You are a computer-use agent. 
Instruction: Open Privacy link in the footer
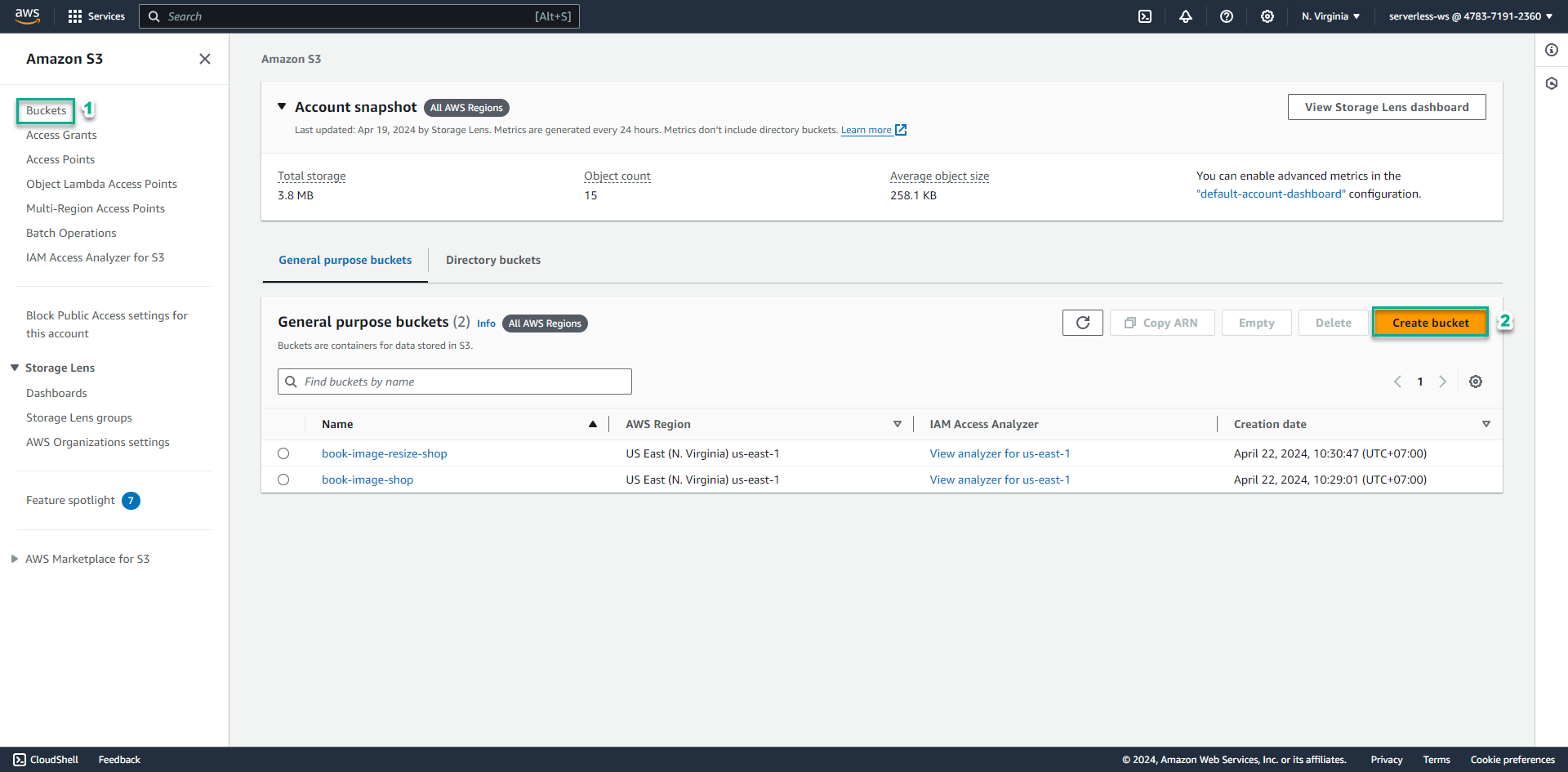(x=1387, y=760)
